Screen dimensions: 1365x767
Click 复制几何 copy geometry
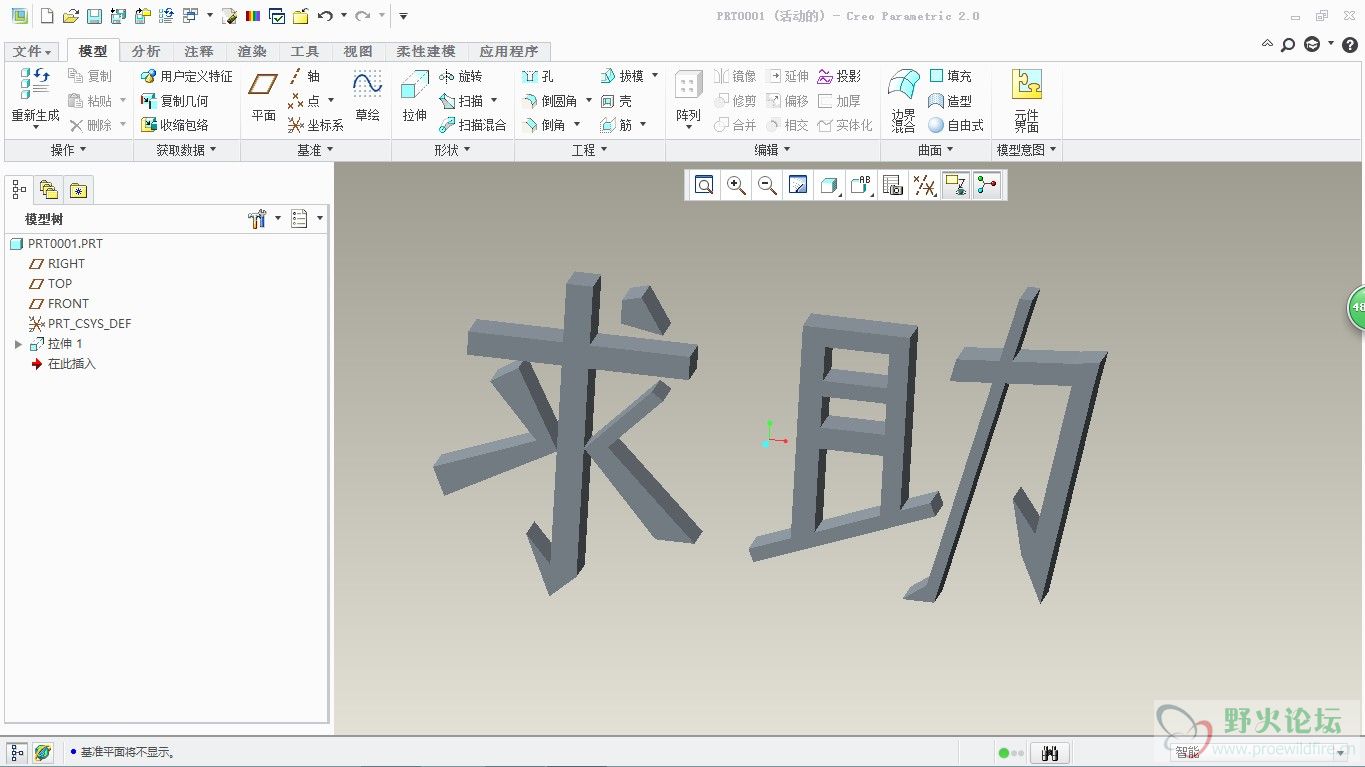coord(175,101)
